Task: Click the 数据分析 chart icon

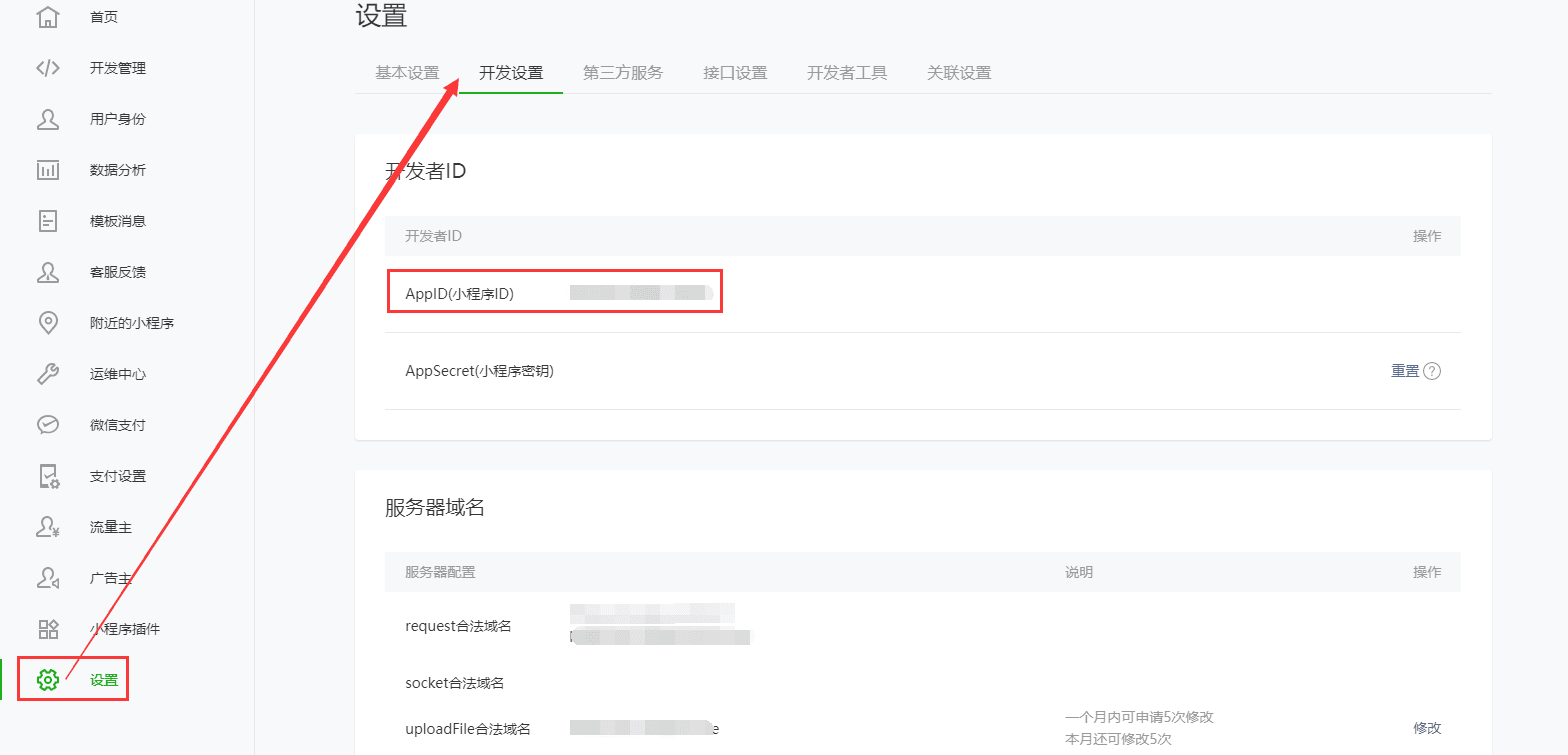Action: click(x=48, y=170)
